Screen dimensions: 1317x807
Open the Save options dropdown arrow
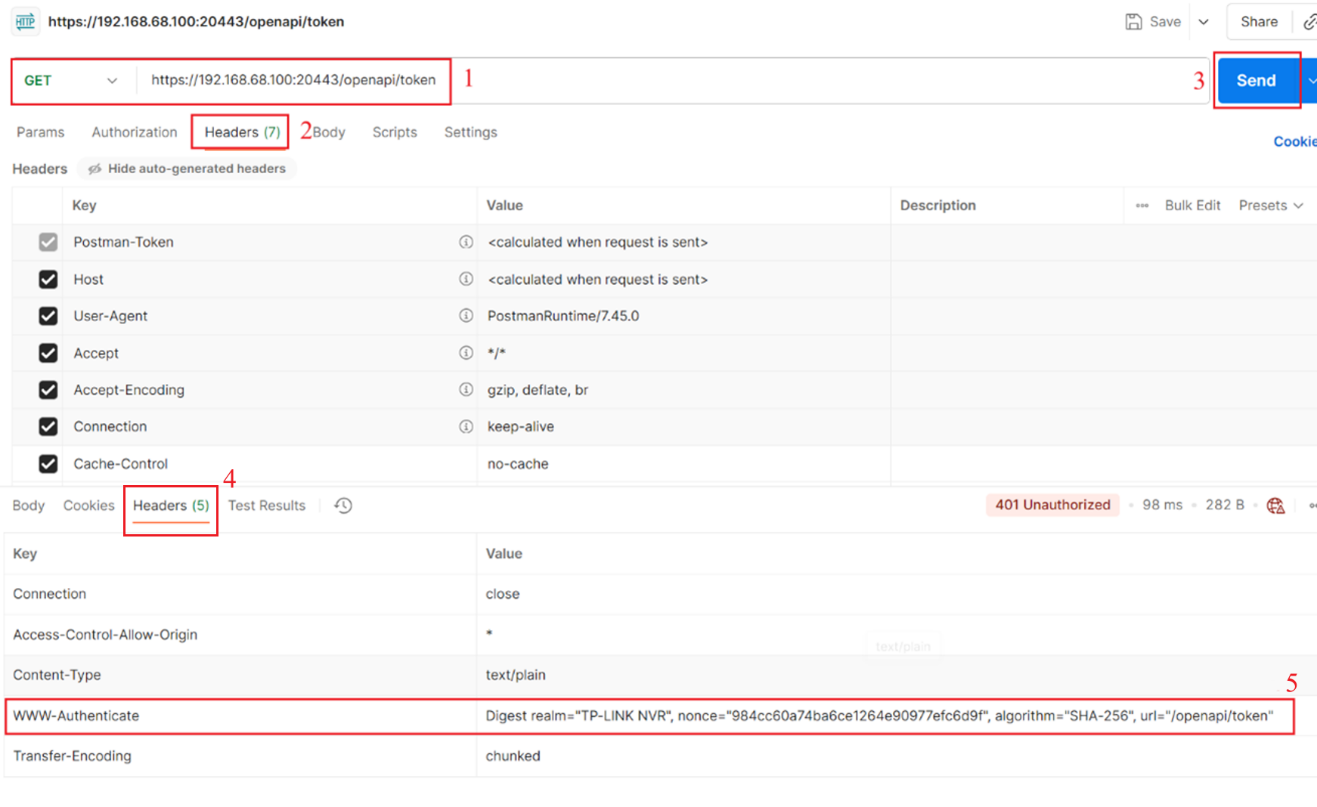1204,21
